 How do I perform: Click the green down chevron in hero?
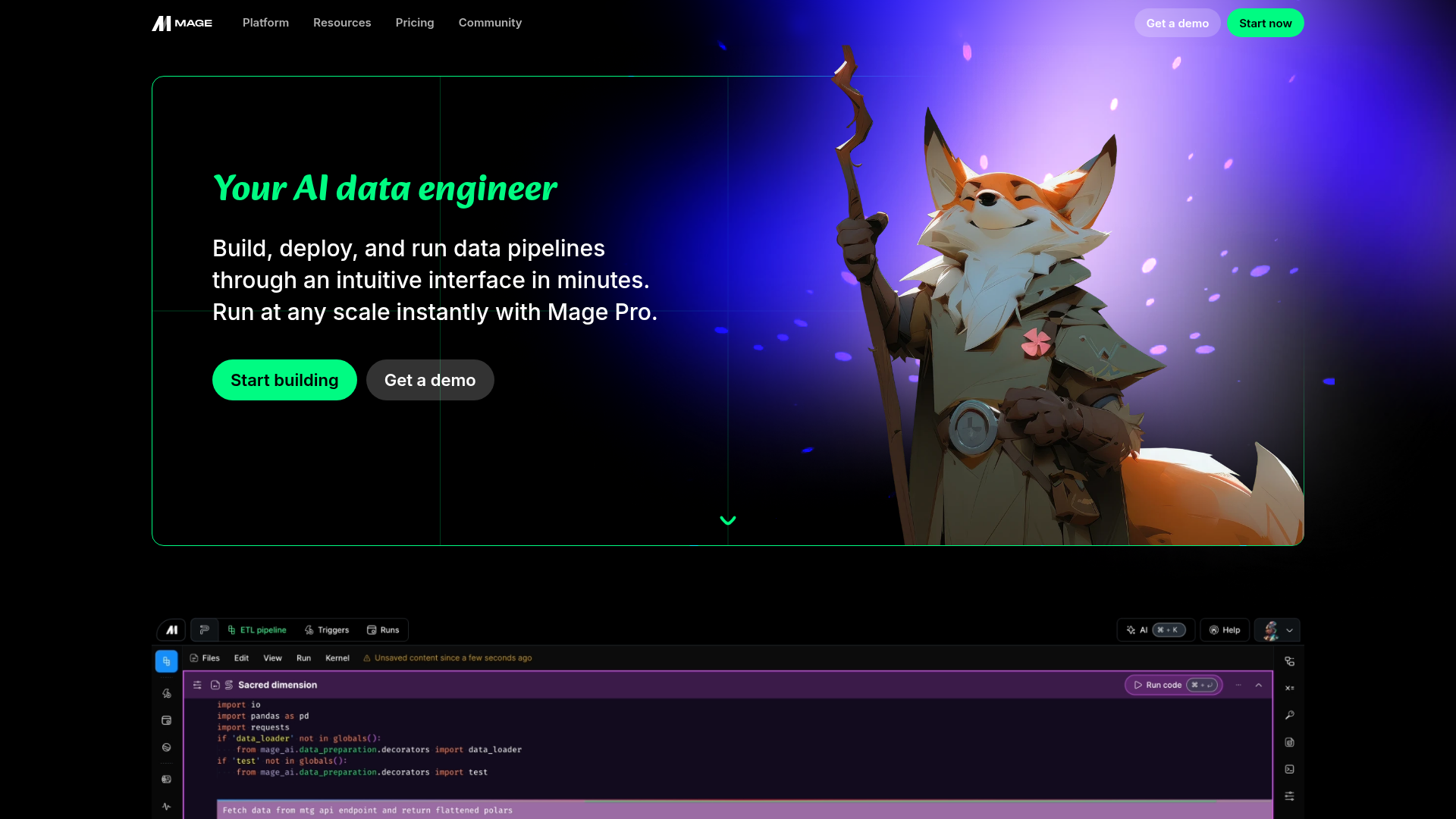pyautogui.click(x=728, y=520)
